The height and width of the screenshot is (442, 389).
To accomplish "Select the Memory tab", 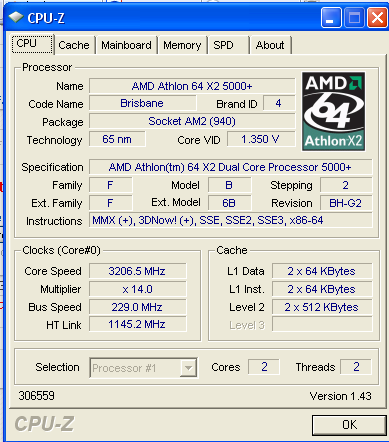I will point(182,45).
